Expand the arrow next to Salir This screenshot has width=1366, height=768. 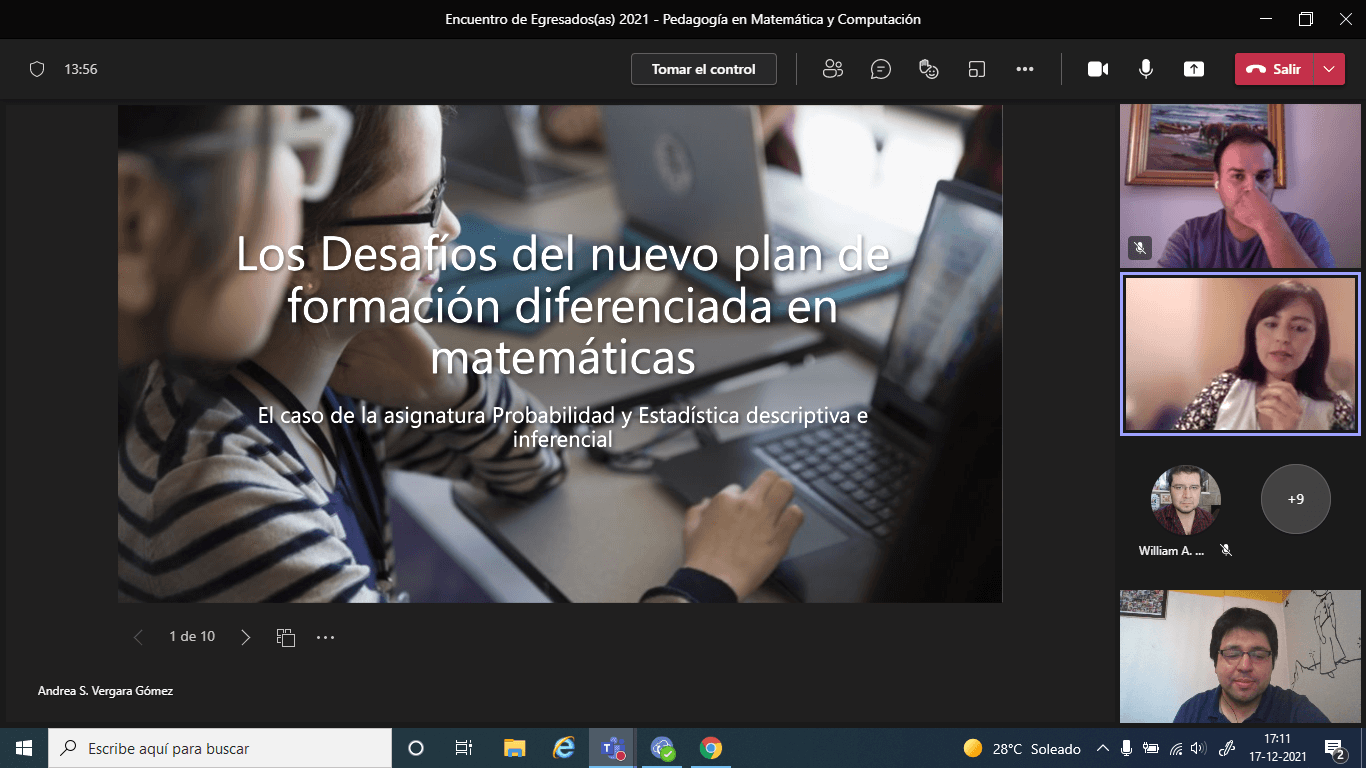[1328, 69]
